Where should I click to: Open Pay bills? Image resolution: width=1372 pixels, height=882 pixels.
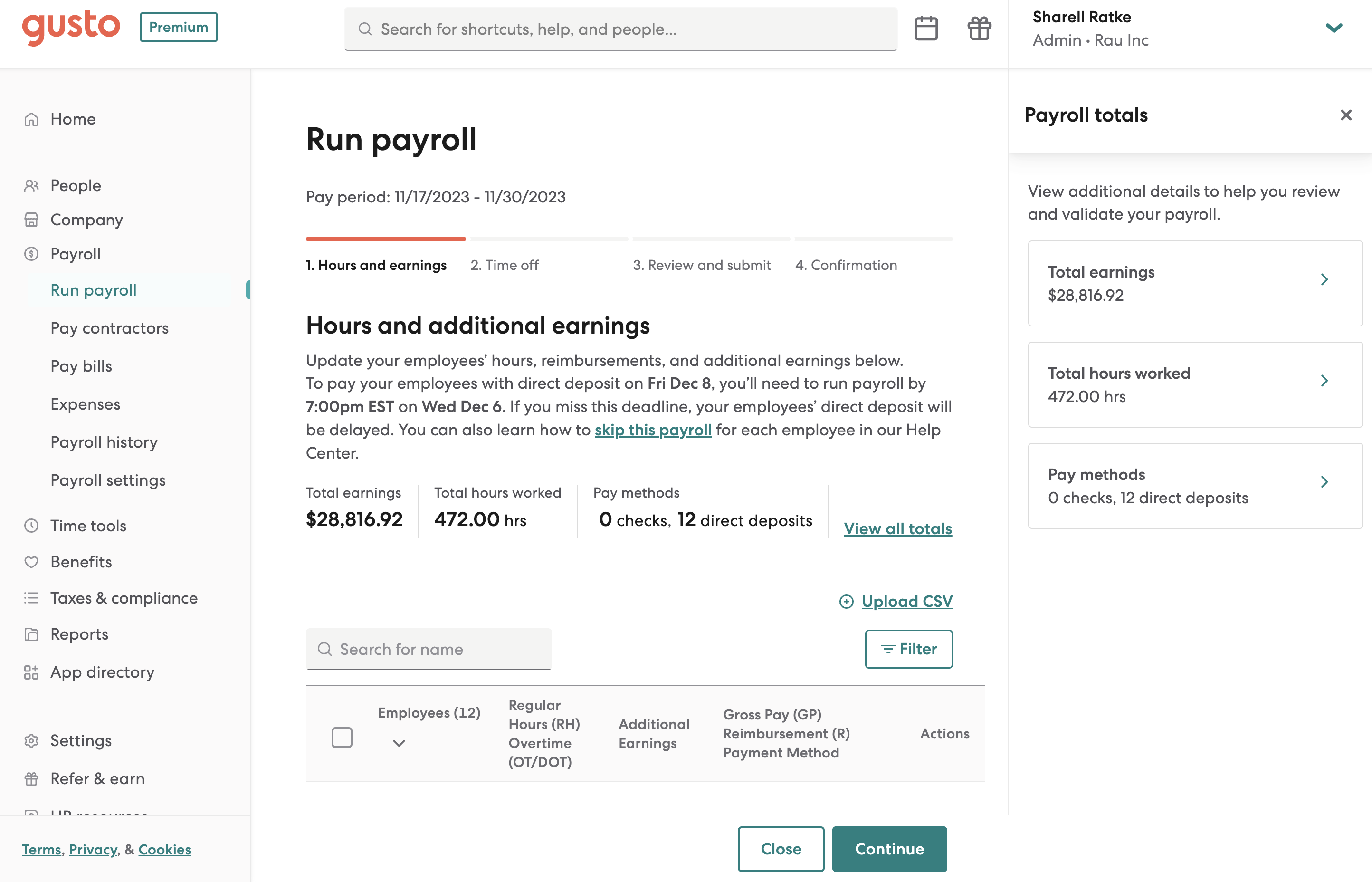tap(81, 366)
